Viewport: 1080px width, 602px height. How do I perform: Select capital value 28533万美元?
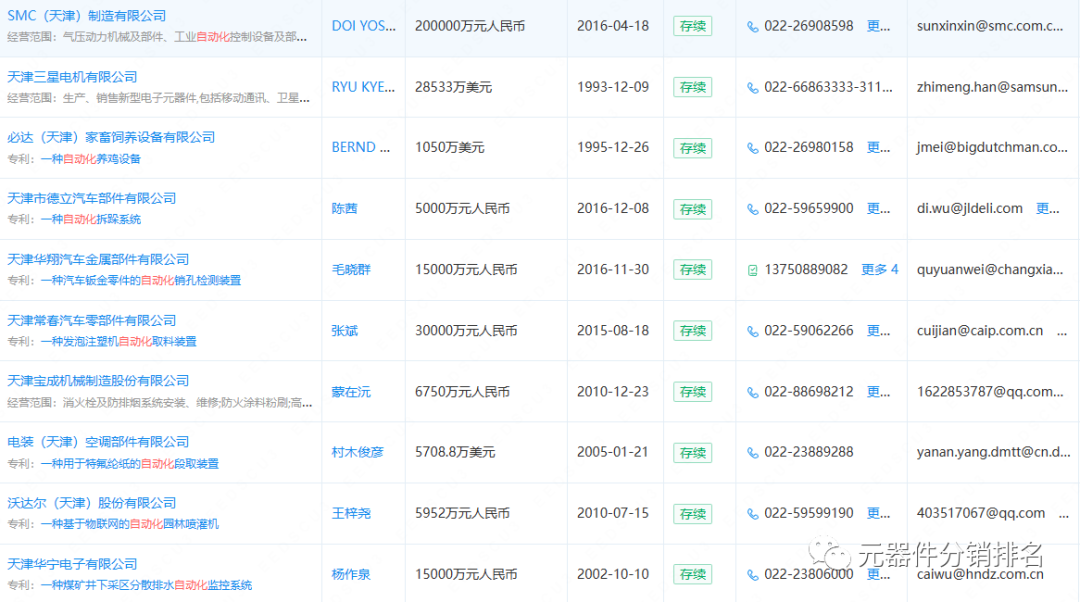coord(453,87)
